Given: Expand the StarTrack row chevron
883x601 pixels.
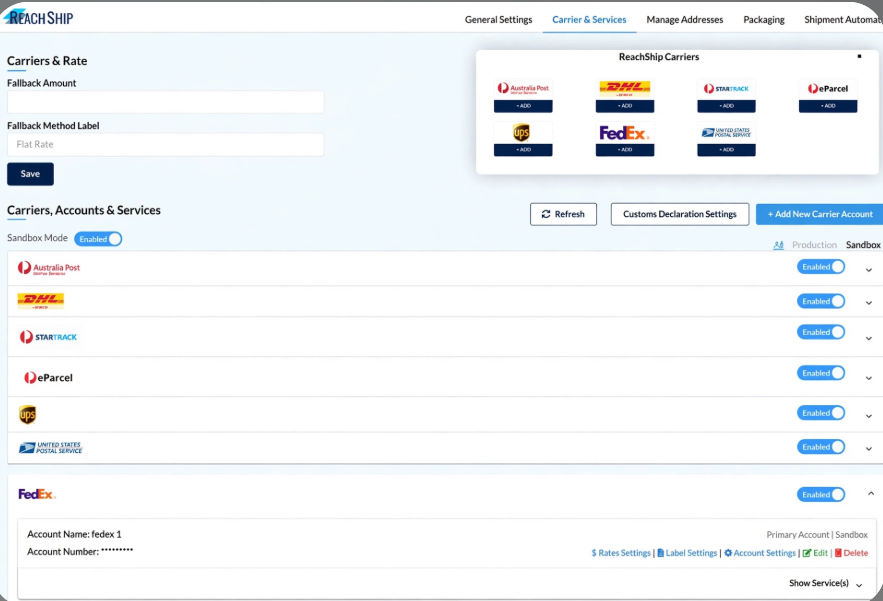Looking at the screenshot, I should point(869,339).
